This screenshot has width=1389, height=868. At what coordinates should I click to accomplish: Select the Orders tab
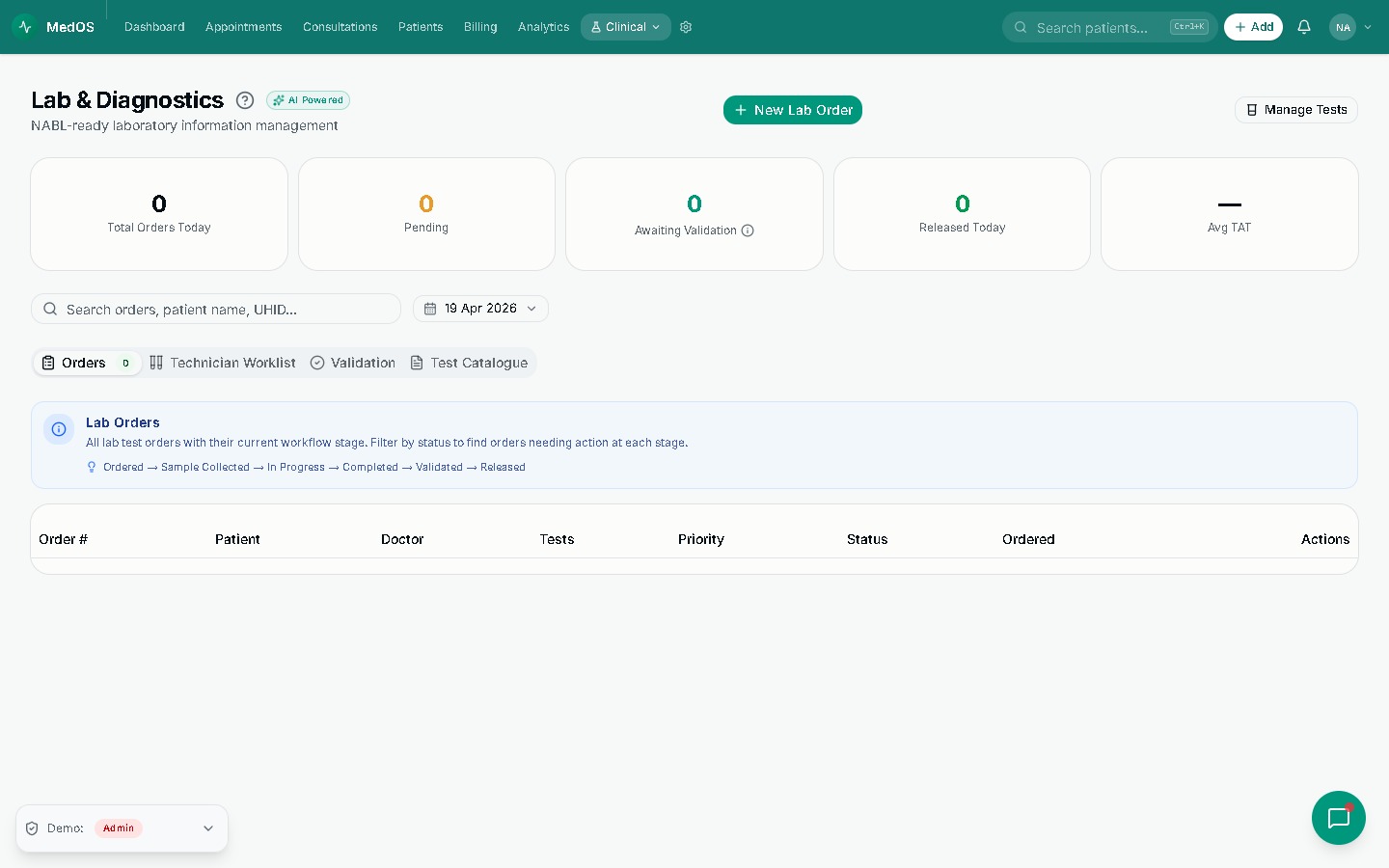tap(88, 363)
